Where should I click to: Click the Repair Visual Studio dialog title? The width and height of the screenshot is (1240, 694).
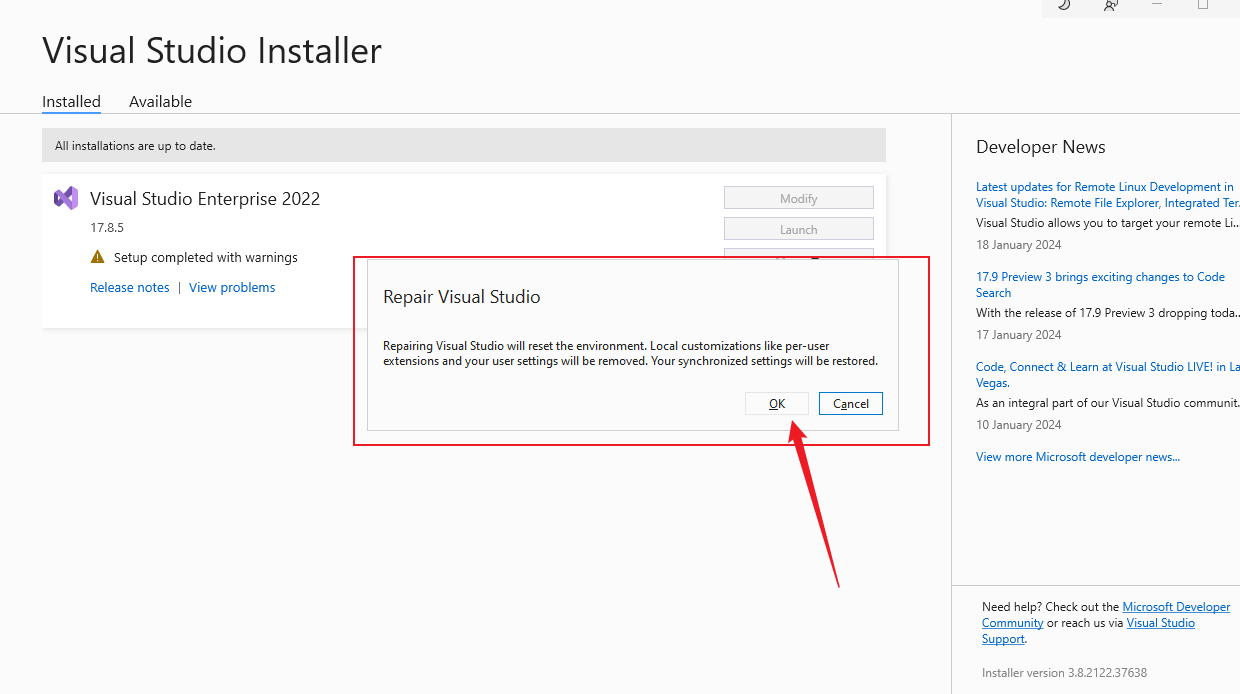(462, 297)
